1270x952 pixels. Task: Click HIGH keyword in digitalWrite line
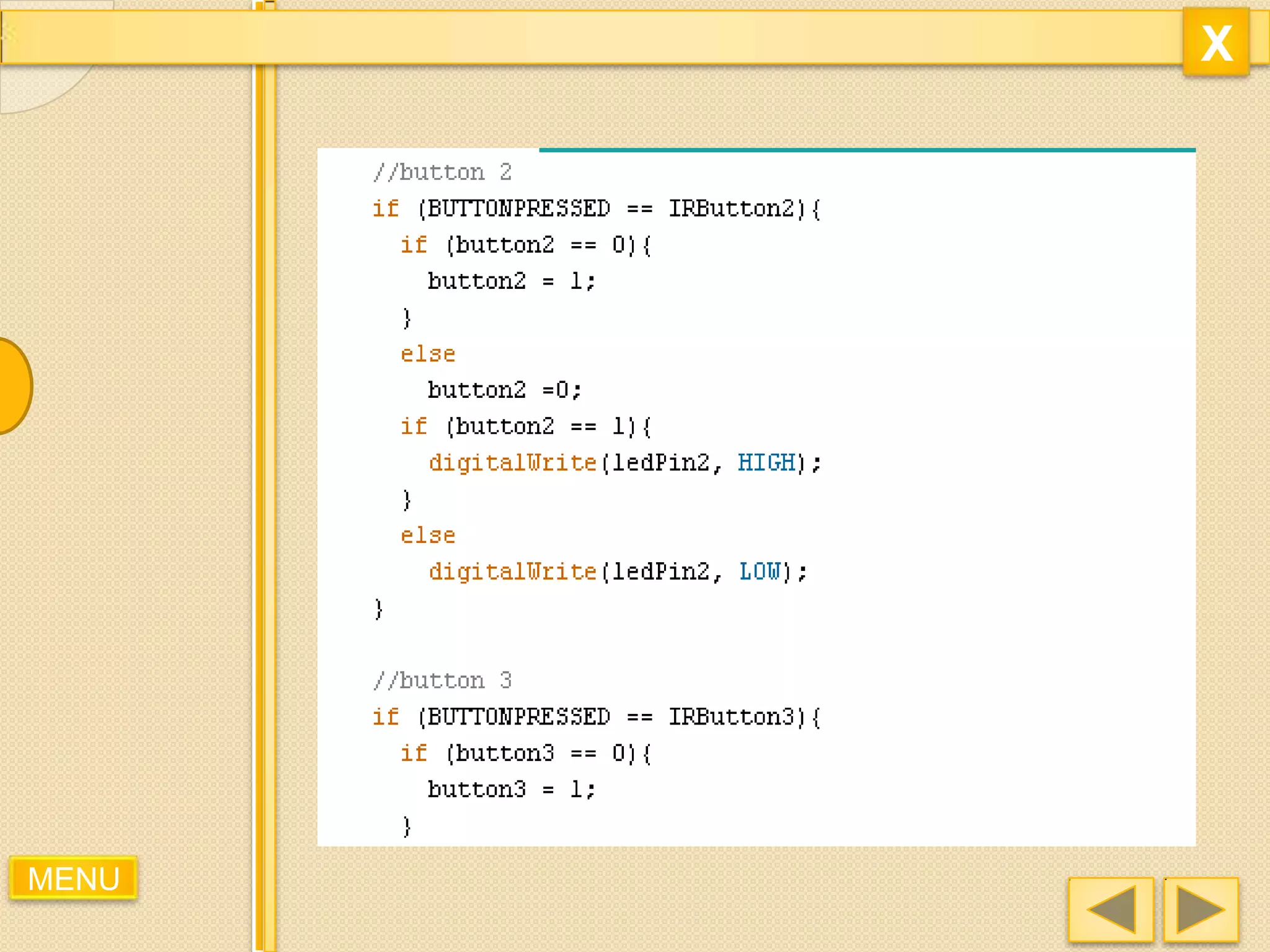tap(766, 462)
